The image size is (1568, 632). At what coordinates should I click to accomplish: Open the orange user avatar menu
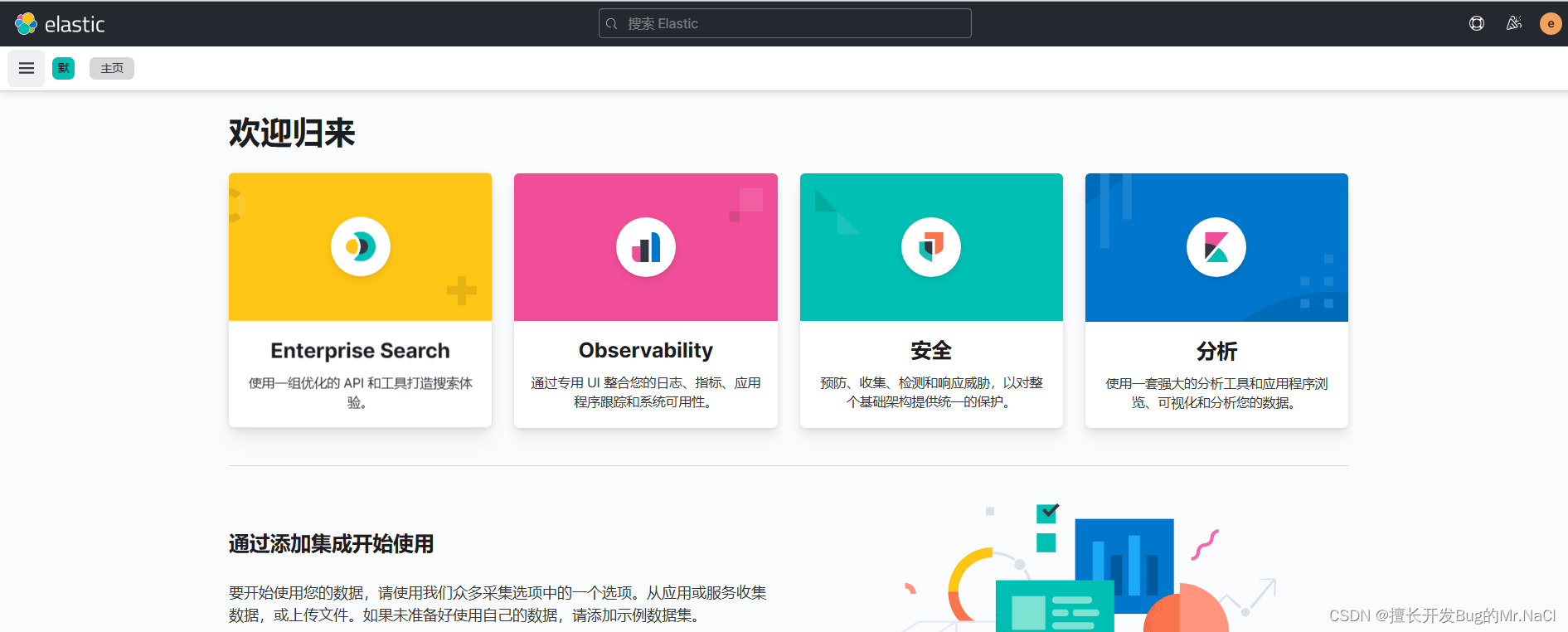[1551, 23]
